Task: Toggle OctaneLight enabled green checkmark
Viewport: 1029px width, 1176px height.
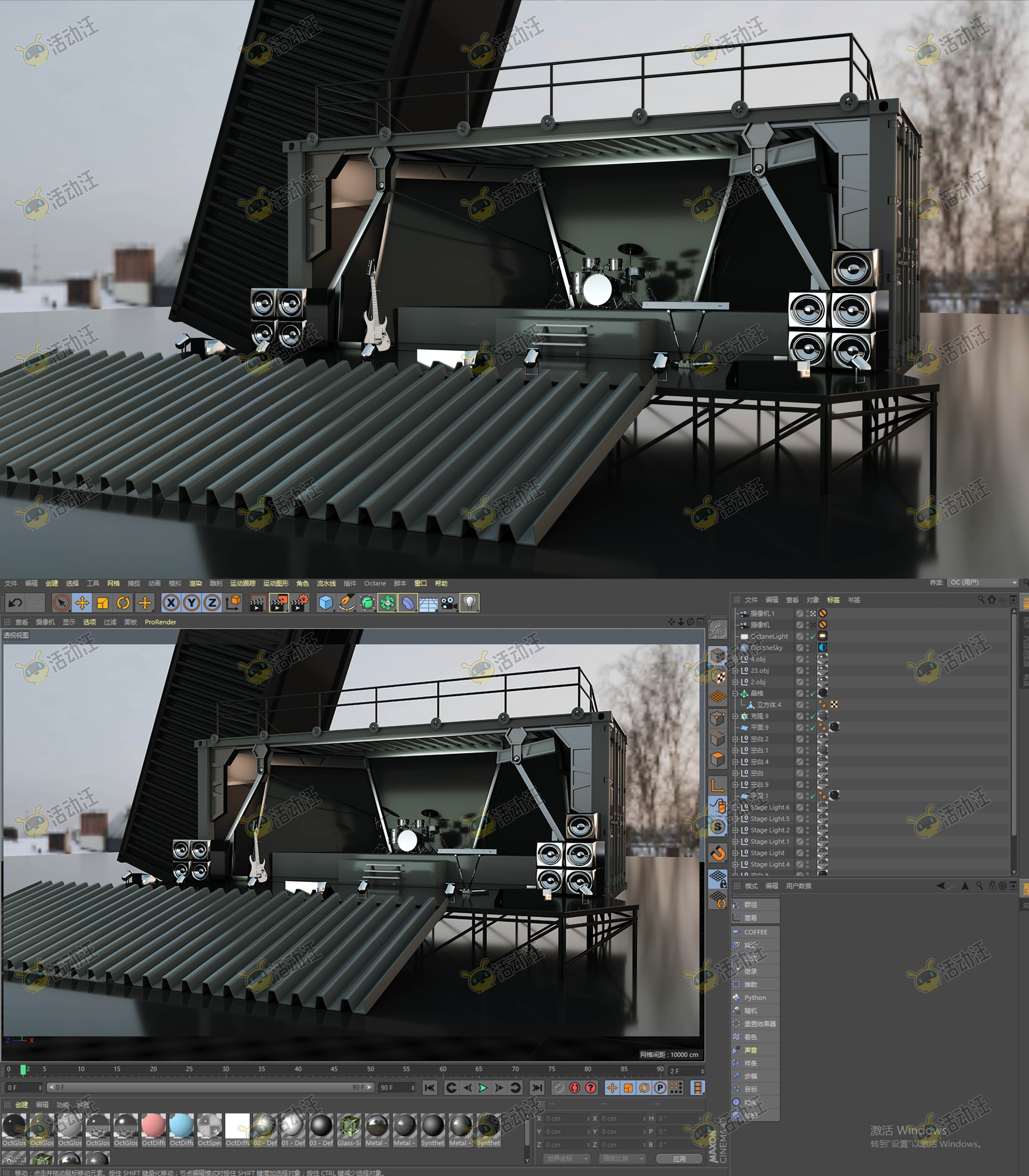Action: pyautogui.click(x=813, y=637)
